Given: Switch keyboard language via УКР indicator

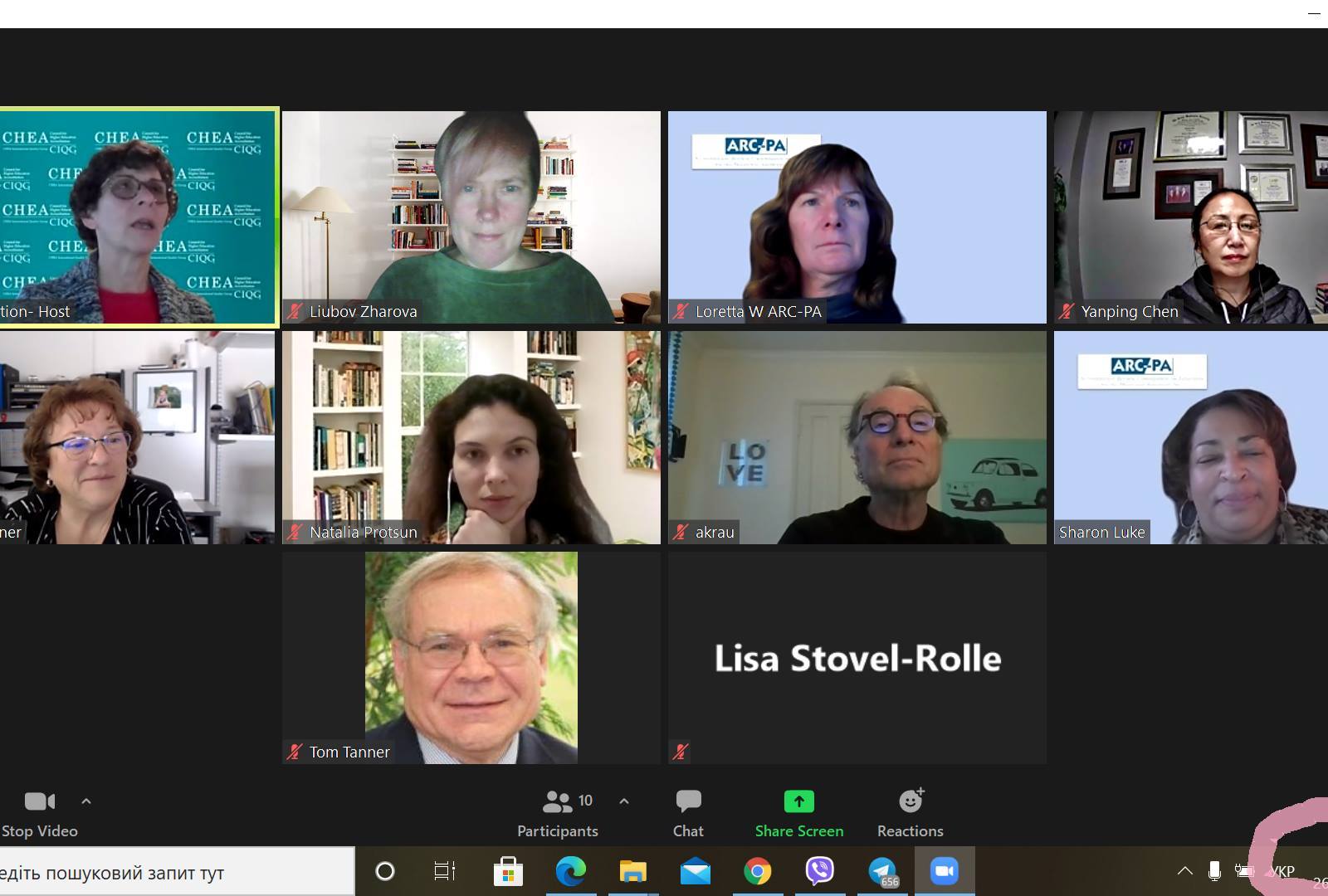Looking at the screenshot, I should 1283,871.
